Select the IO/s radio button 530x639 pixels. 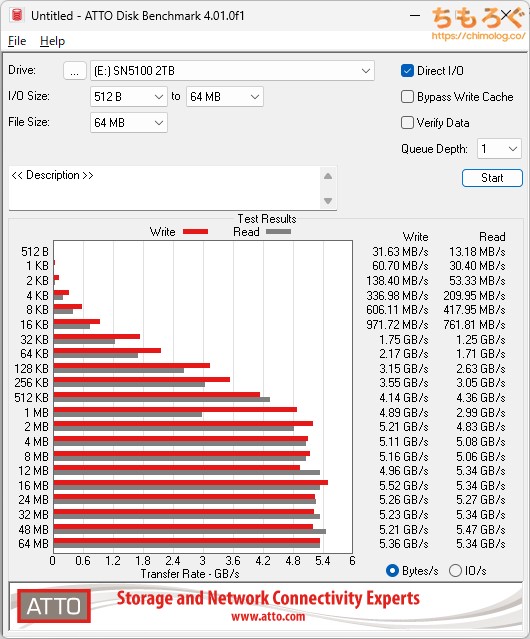pyautogui.click(x=455, y=571)
